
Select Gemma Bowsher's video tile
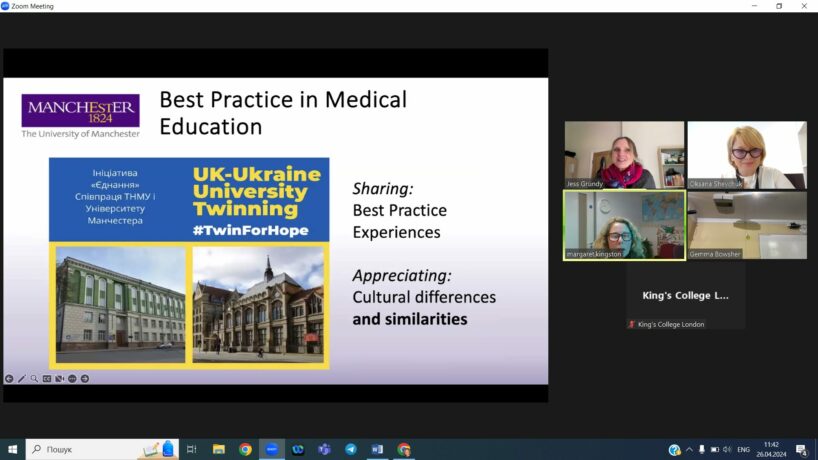746,225
